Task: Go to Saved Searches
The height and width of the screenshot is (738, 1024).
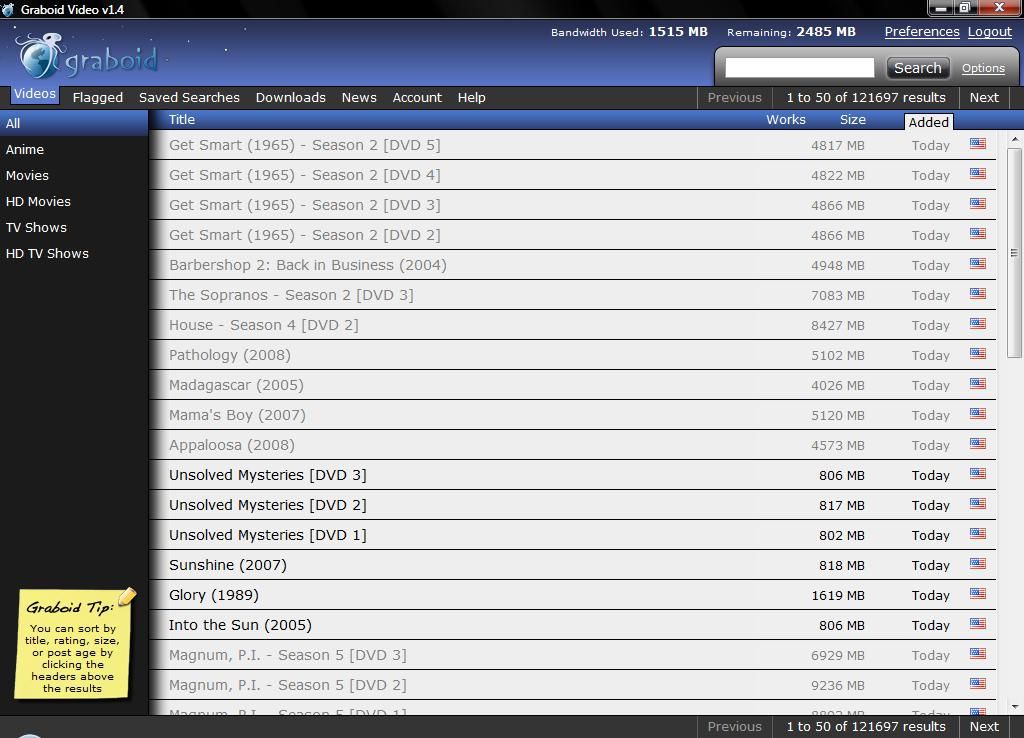Action: click(189, 97)
